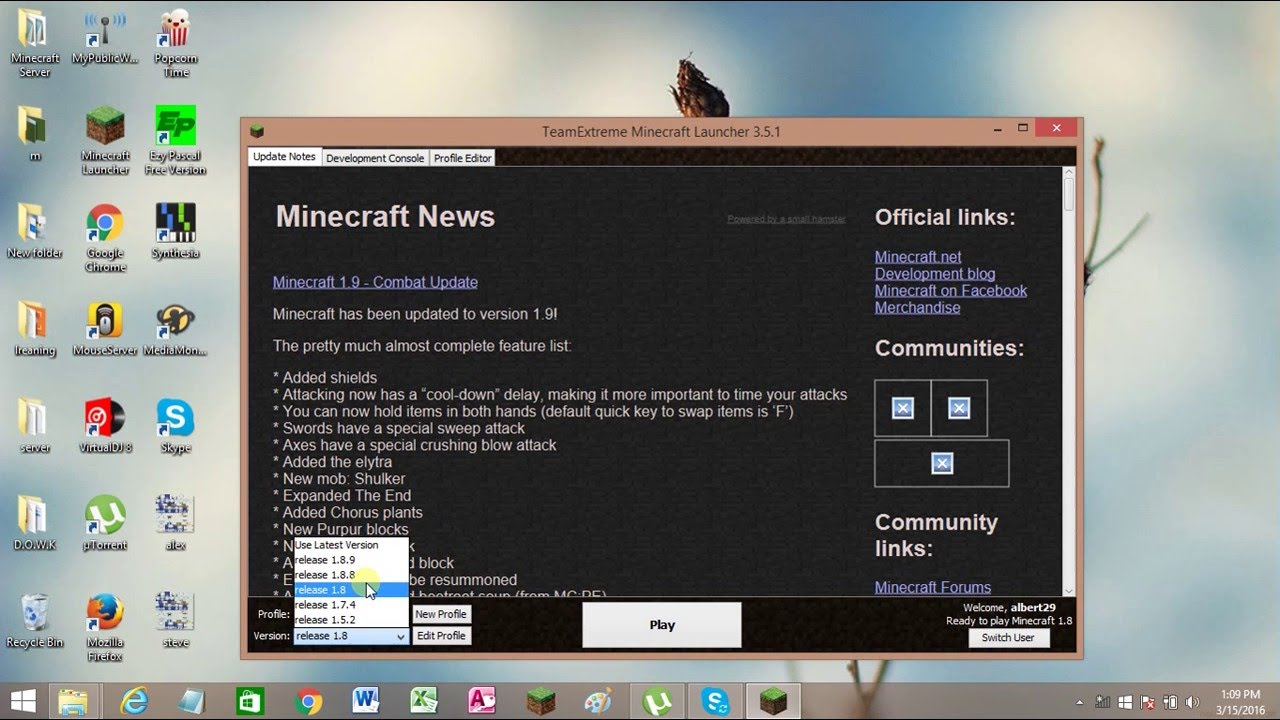Open Microsoft Access from the taskbar
Screen dimensions: 1280x720
pos(482,701)
